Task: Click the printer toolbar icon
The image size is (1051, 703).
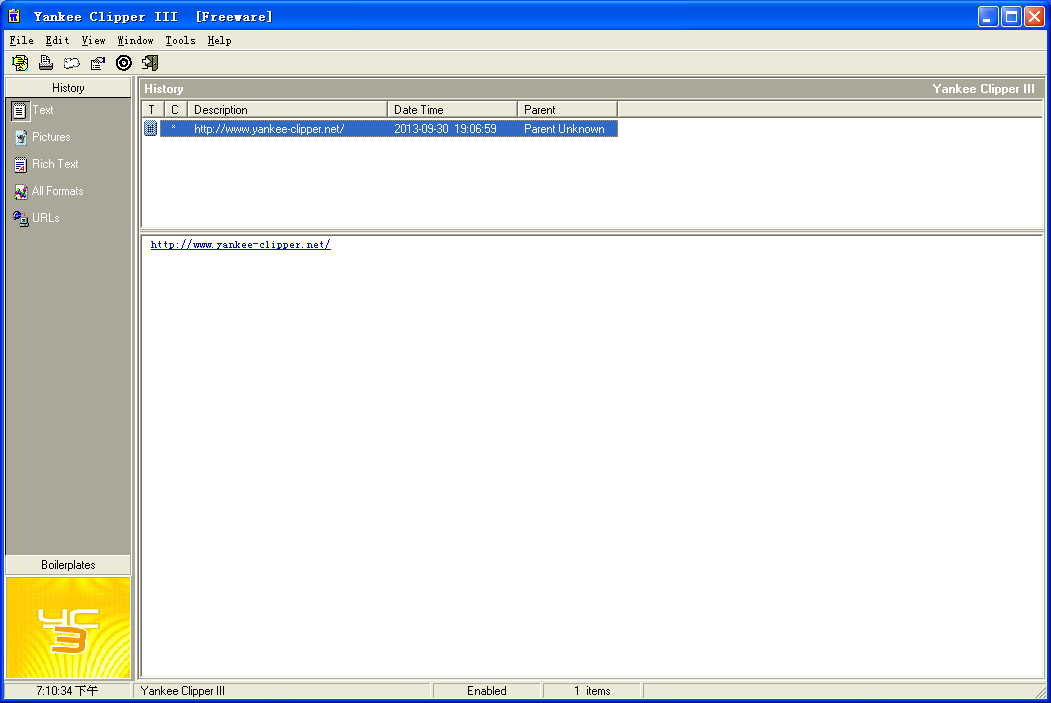Action: tap(46, 63)
